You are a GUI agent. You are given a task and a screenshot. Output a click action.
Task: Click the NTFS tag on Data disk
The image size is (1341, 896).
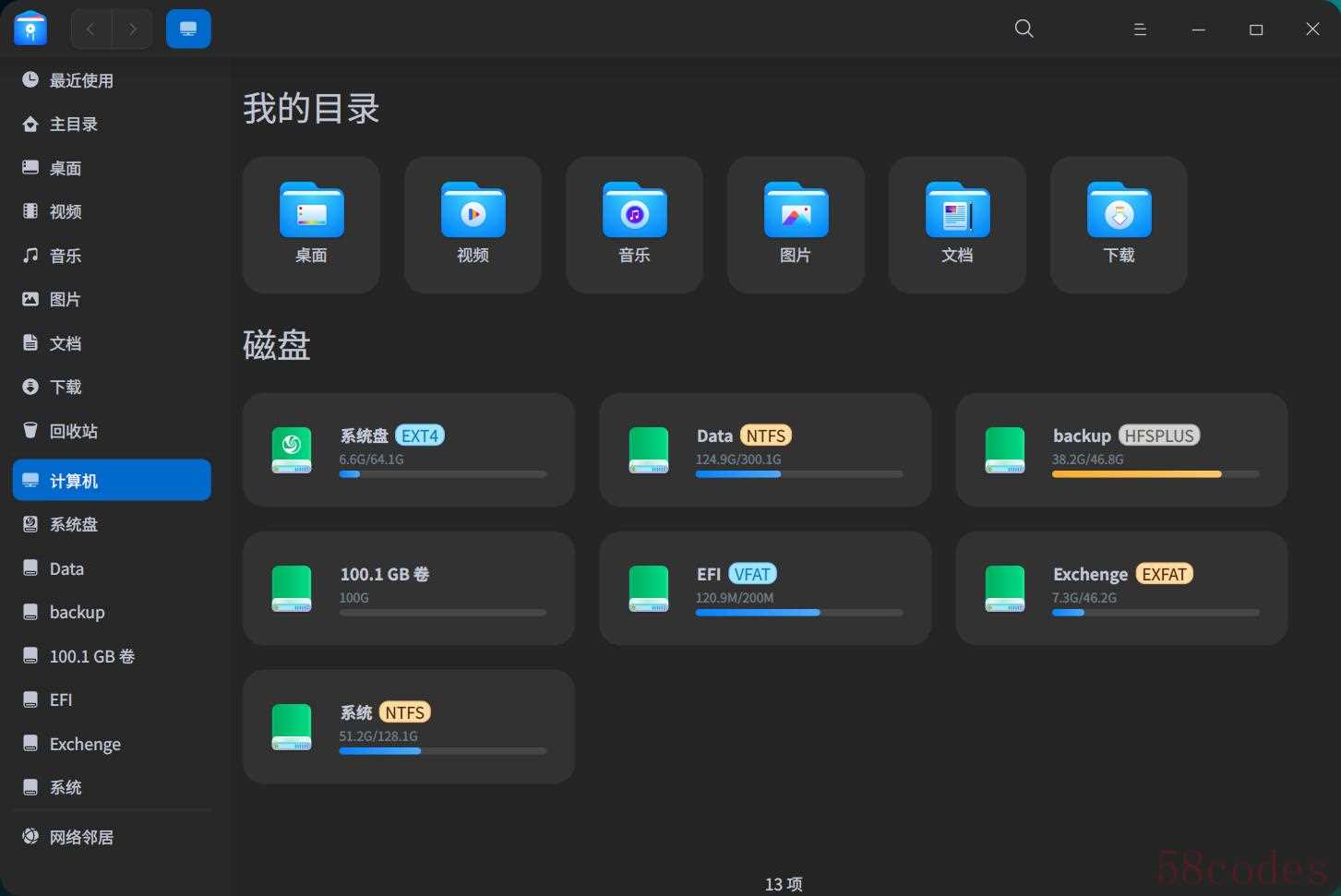coord(766,436)
